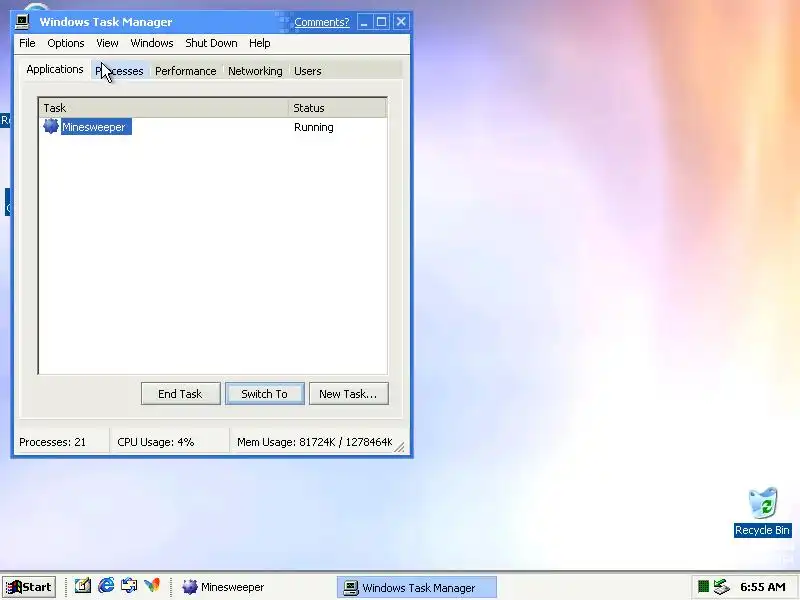Click the Minesweeper icon in task list
Image resolution: width=800 pixels, height=600 pixels.
pyautogui.click(x=51, y=126)
